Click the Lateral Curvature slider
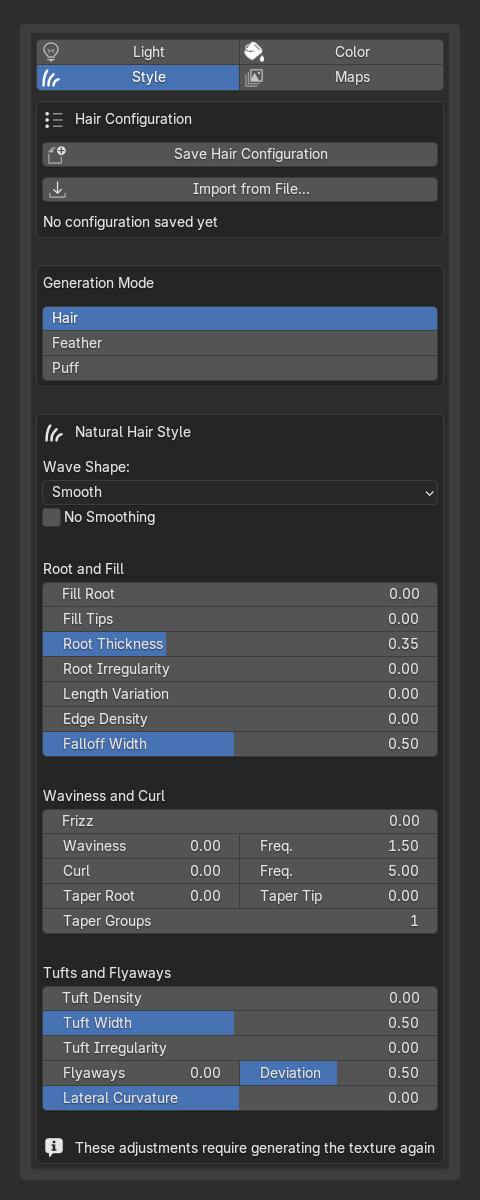This screenshot has width=480, height=1200. click(240, 1098)
